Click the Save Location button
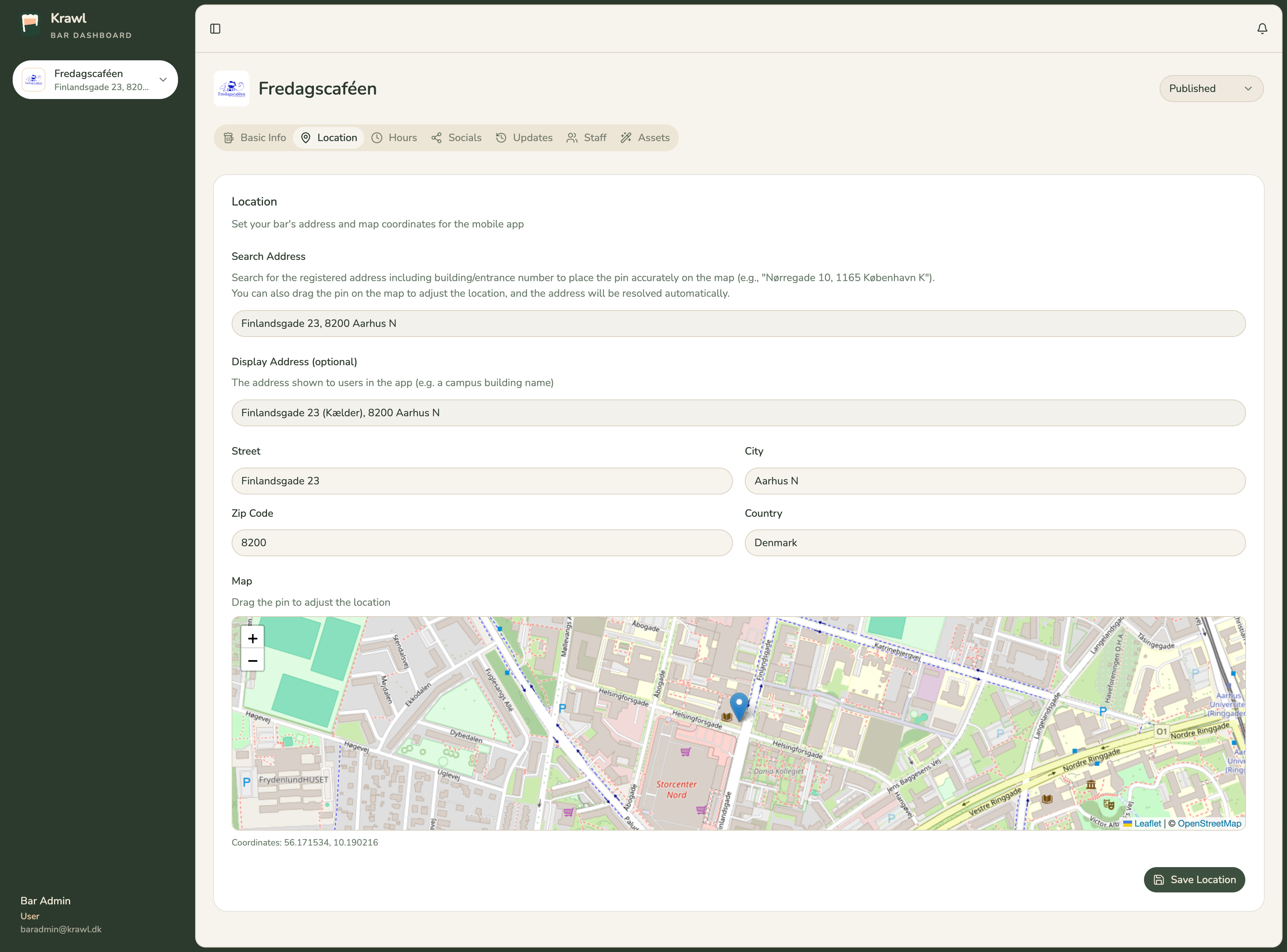Viewport: 1287px width, 952px height. pyautogui.click(x=1194, y=880)
